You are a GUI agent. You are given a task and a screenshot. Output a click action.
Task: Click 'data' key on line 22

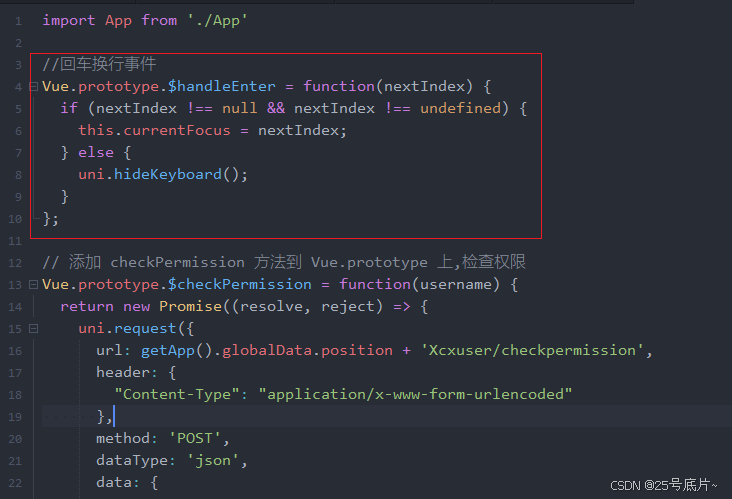[x=114, y=483]
